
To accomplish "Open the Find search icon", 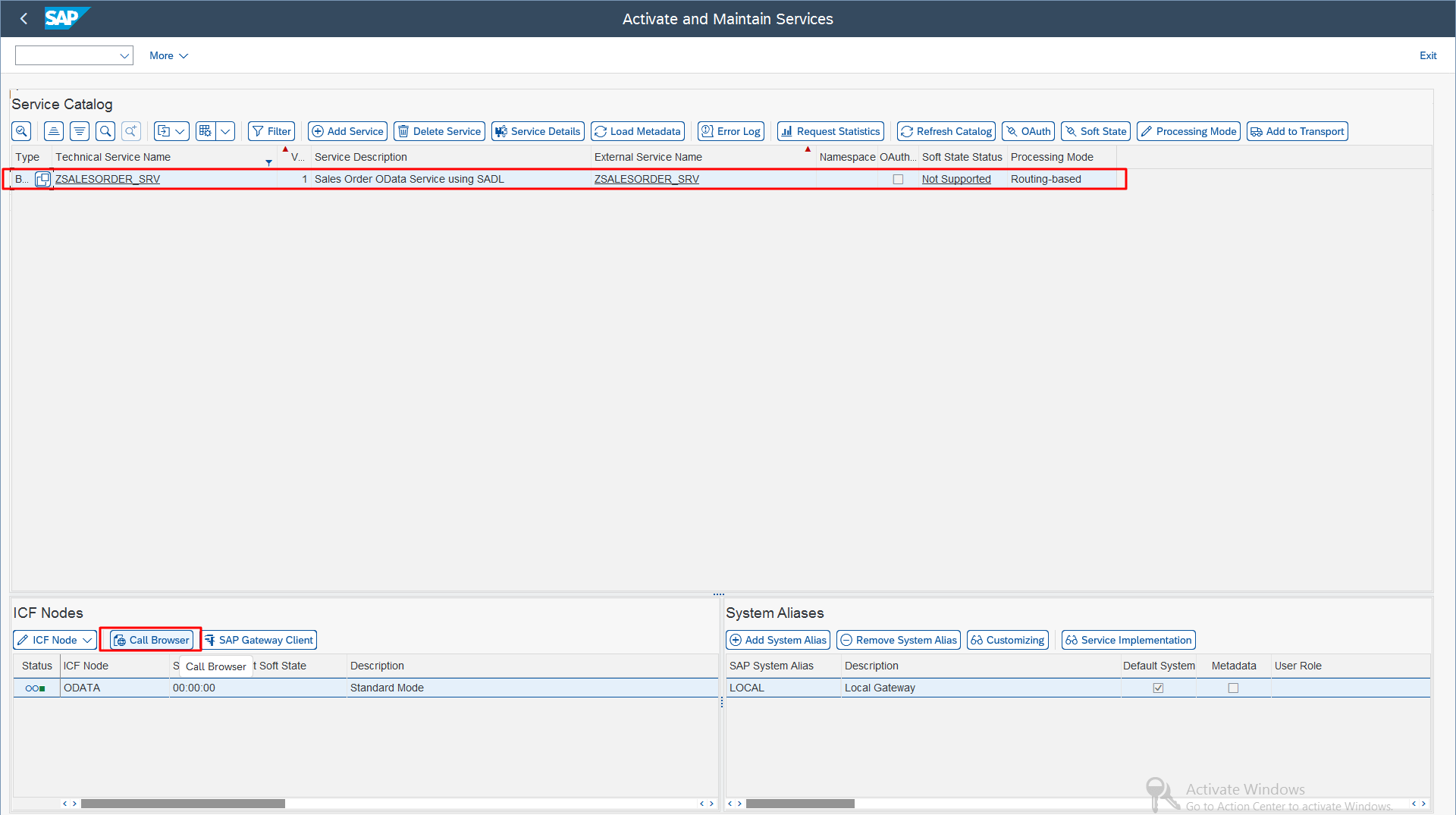I will click(x=105, y=131).
